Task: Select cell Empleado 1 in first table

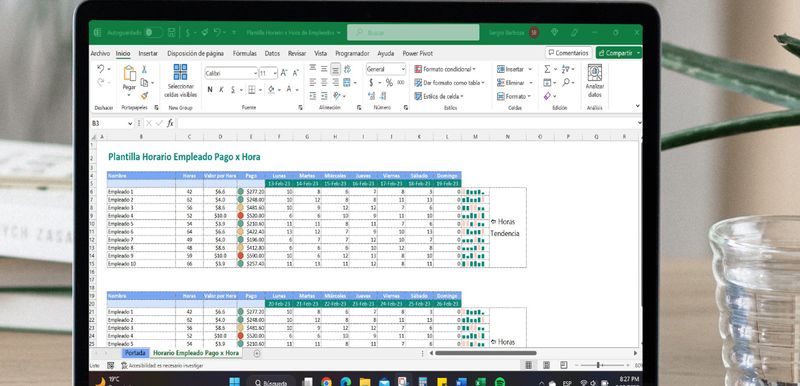Action: [141, 192]
